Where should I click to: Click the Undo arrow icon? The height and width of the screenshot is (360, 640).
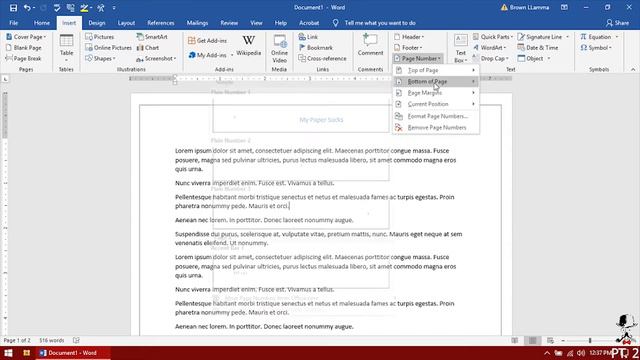click(x=27, y=7)
